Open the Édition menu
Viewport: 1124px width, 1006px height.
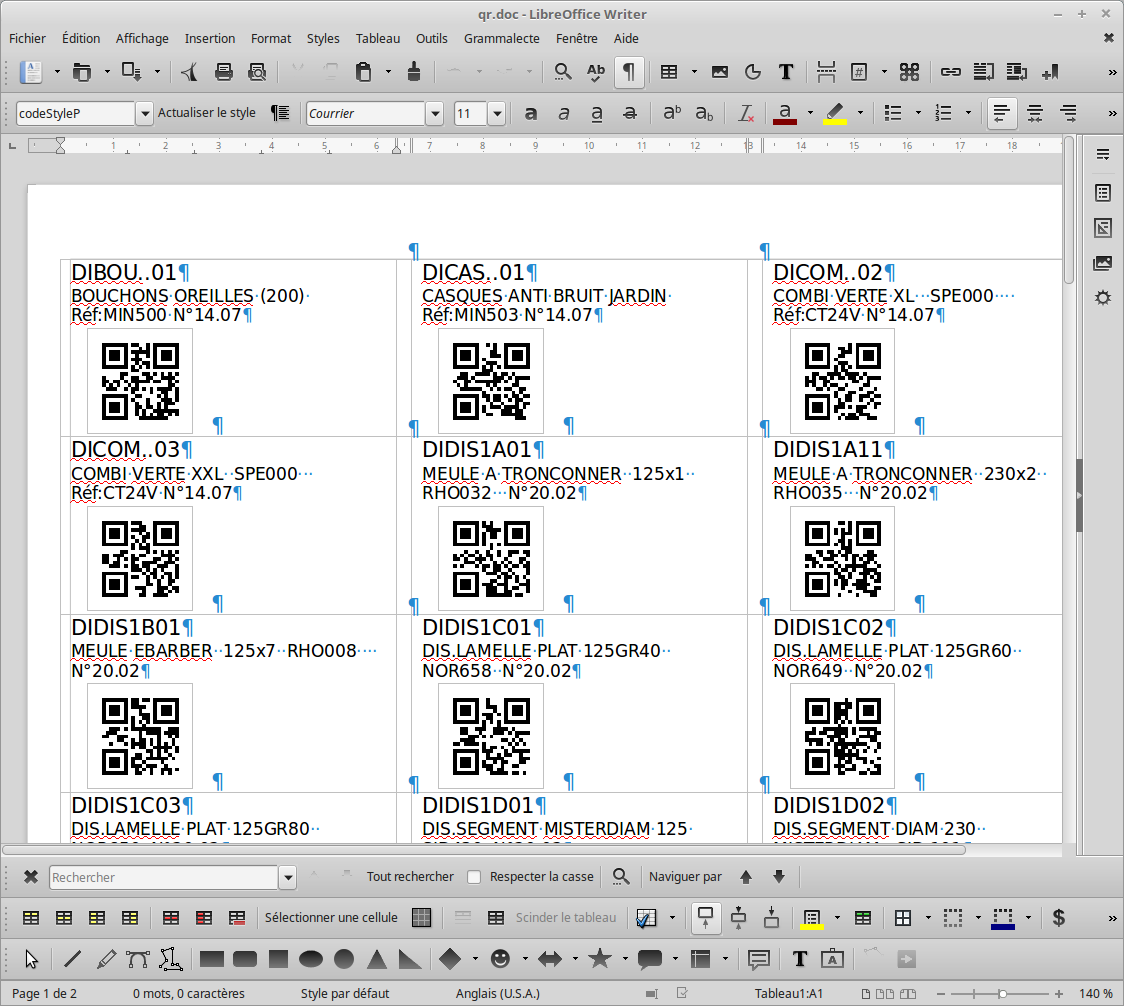(81, 39)
